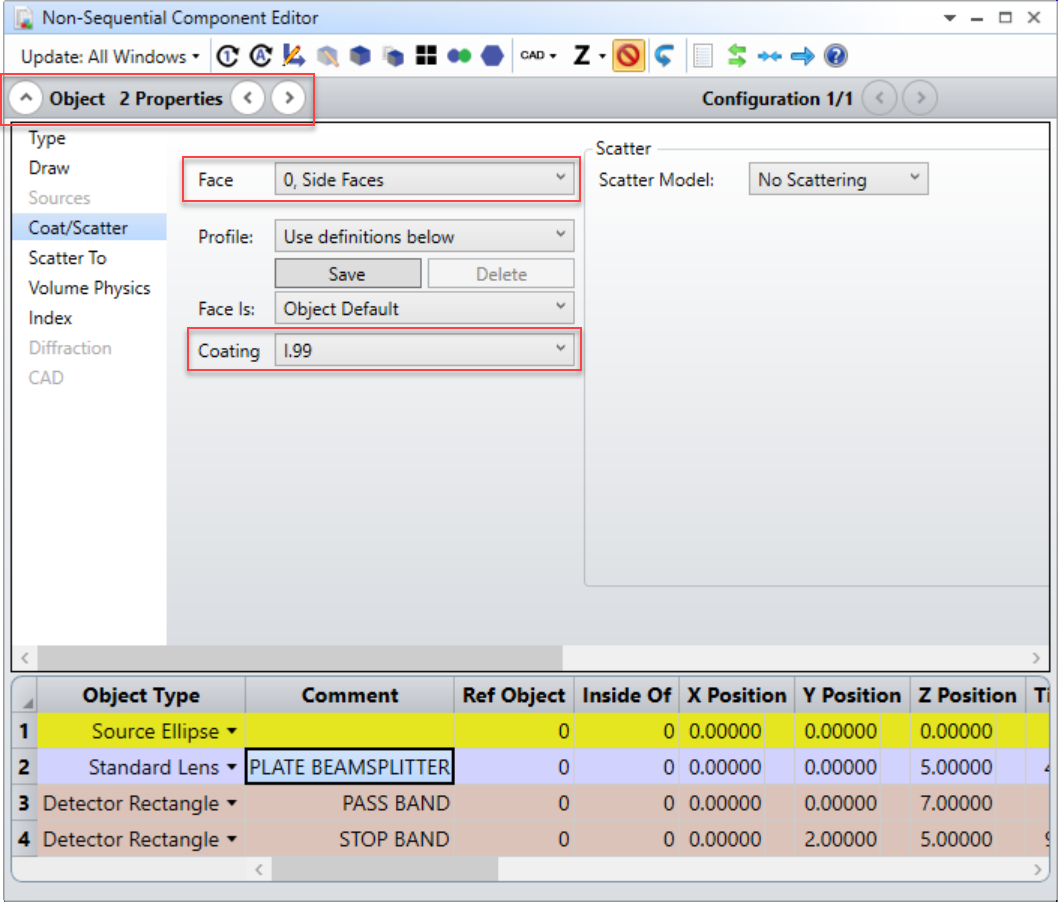1058x902 pixels.
Task: Click the Update All (A) refresh icon
Action: 260,56
